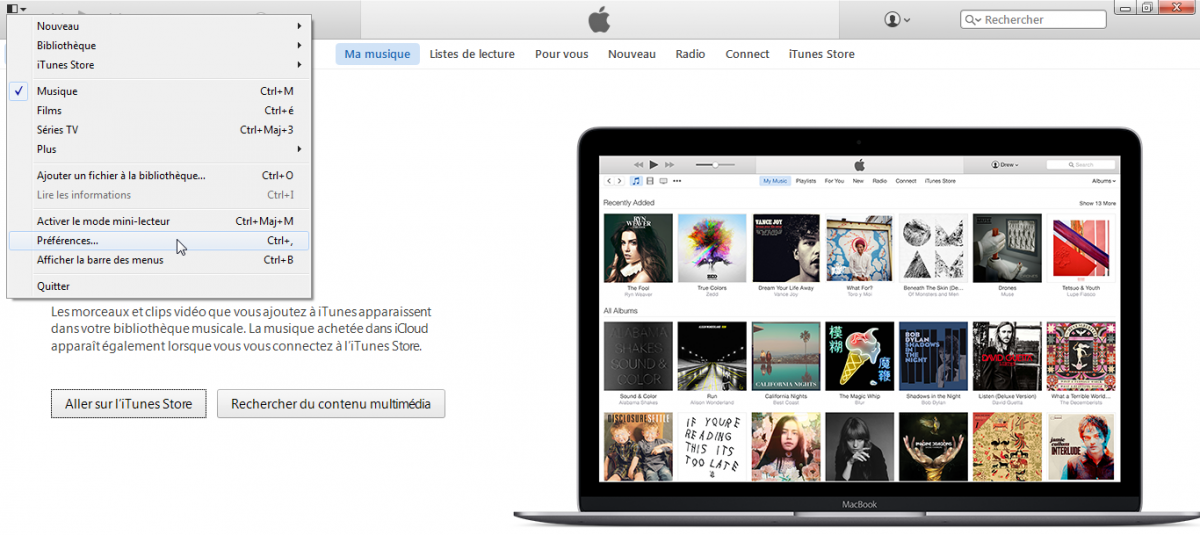Choose Quitter from the menu

click(159, 286)
